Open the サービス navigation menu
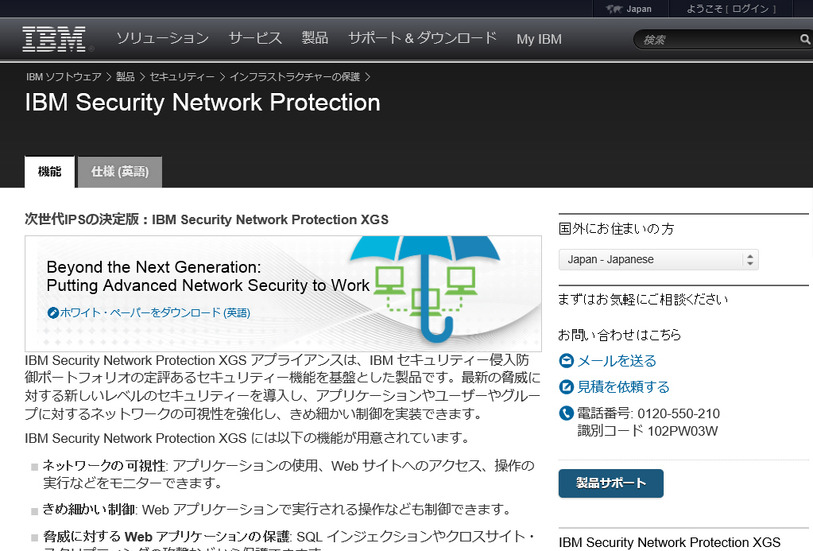This screenshot has width=813, height=551. click(x=255, y=39)
